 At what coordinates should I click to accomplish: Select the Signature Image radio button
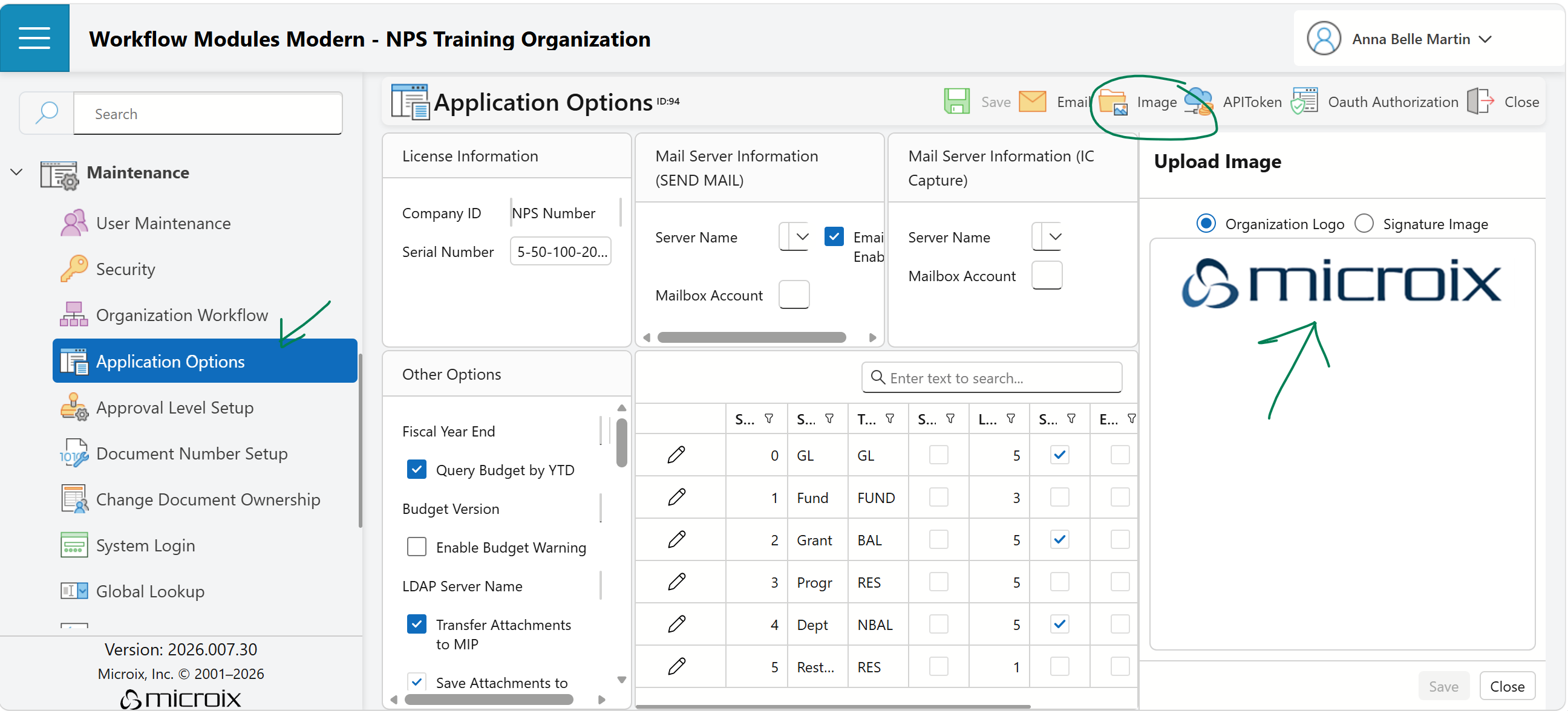click(x=1364, y=223)
